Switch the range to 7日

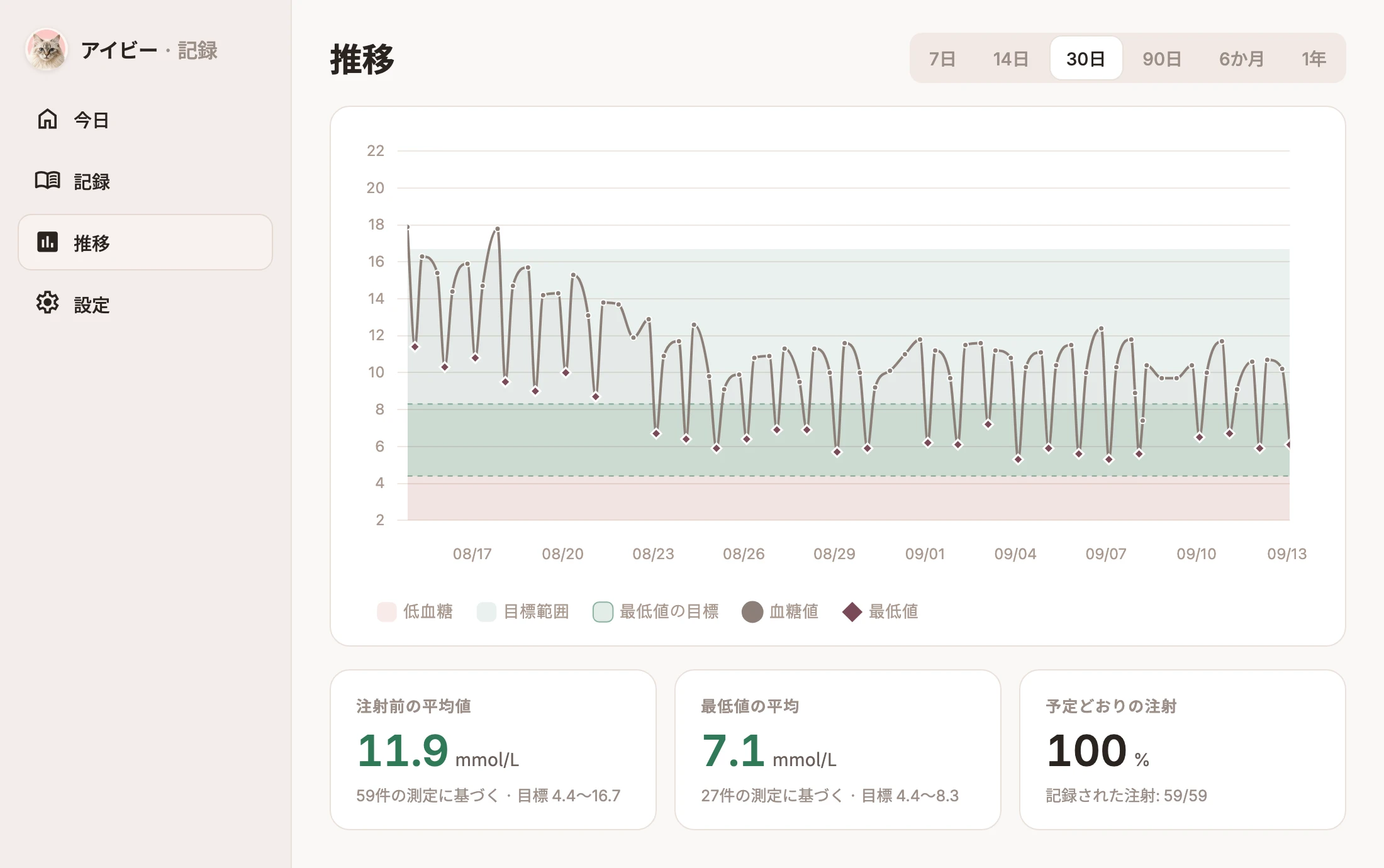pos(942,58)
